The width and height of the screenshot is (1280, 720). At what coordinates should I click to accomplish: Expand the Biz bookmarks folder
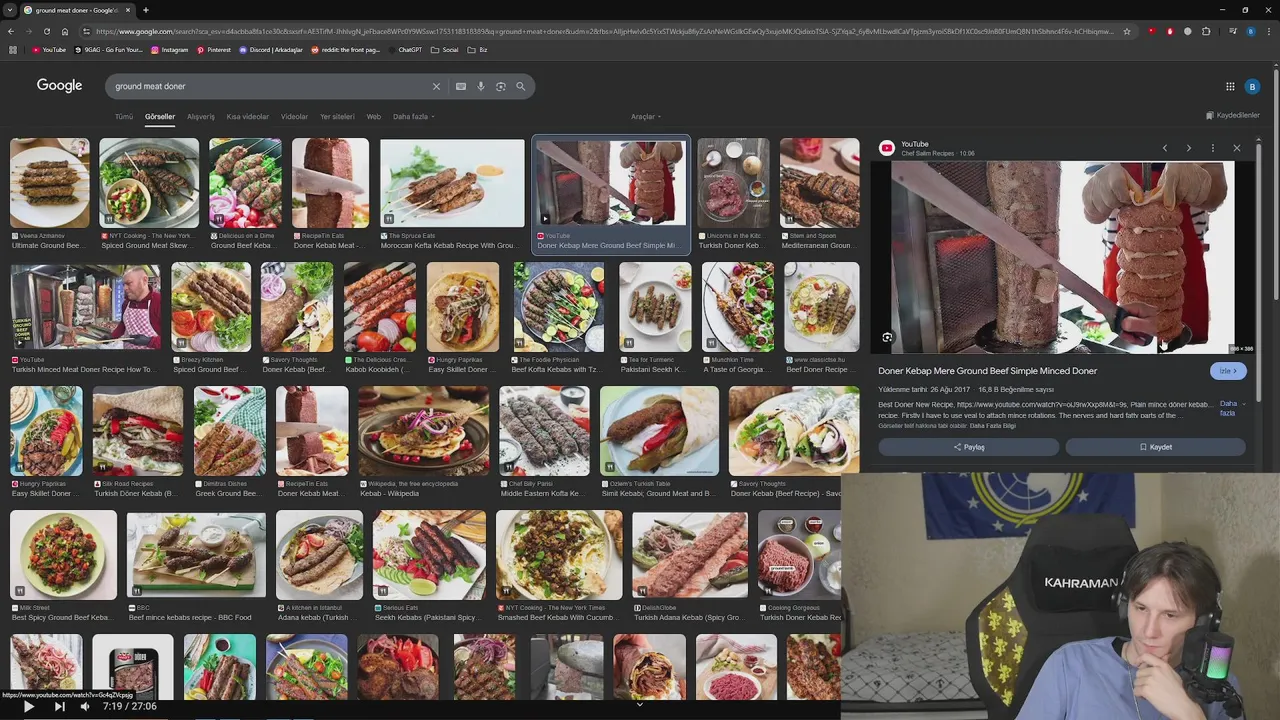pyautogui.click(x=478, y=50)
